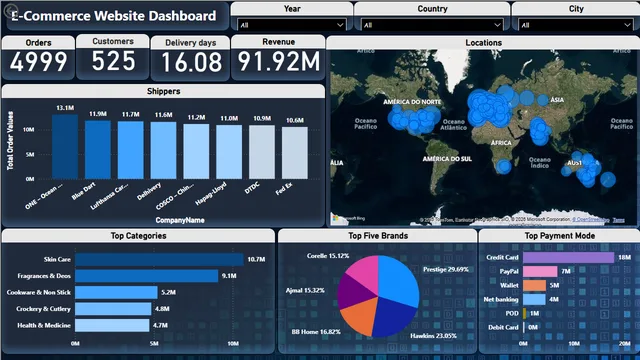Select the Hapag-Lloyd shipper bar
Image resolution: width=640 pixels, height=360 pixels.
pyautogui.click(x=229, y=152)
